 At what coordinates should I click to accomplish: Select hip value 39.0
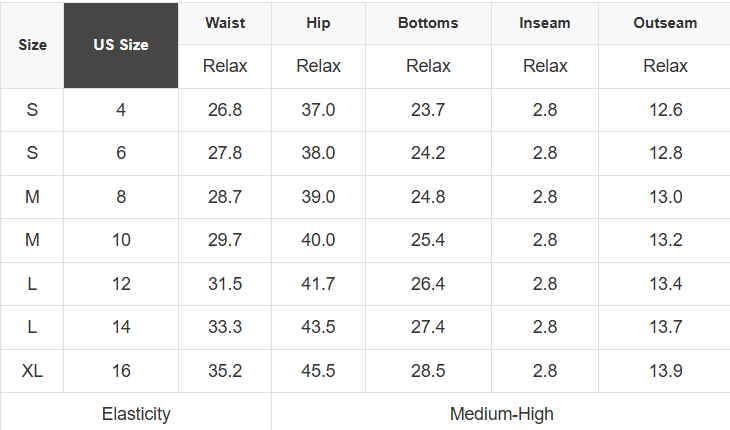click(318, 197)
